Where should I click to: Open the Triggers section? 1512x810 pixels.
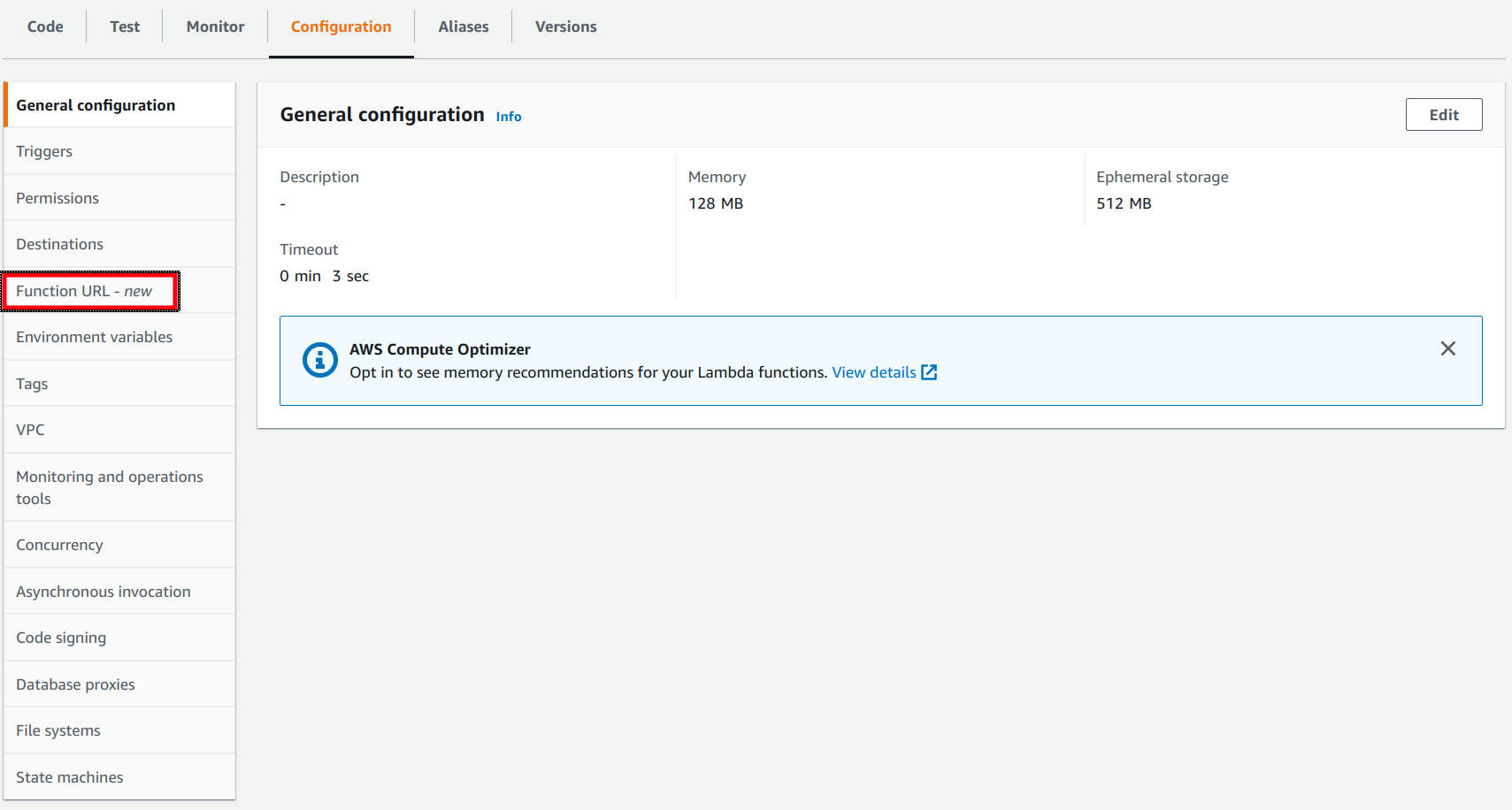click(x=44, y=151)
